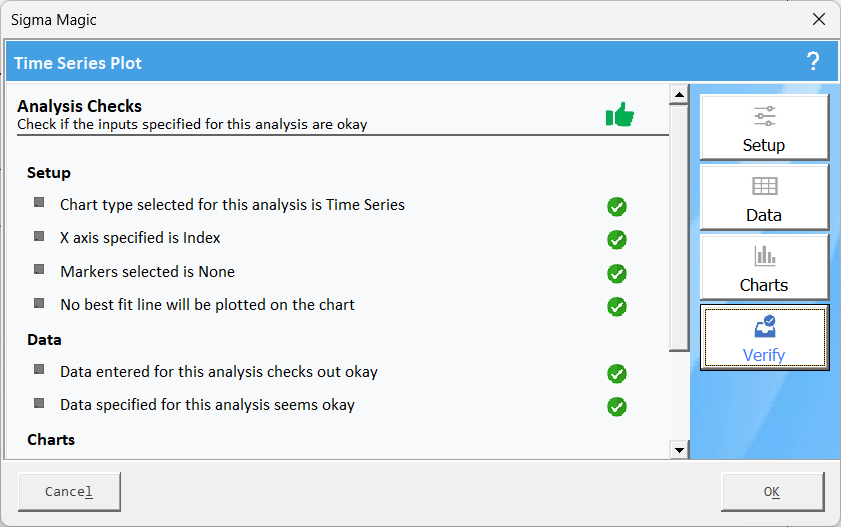Screen dimensions: 841x527
Task: Click green checkmark next to X axis Index
Action: click(x=617, y=240)
